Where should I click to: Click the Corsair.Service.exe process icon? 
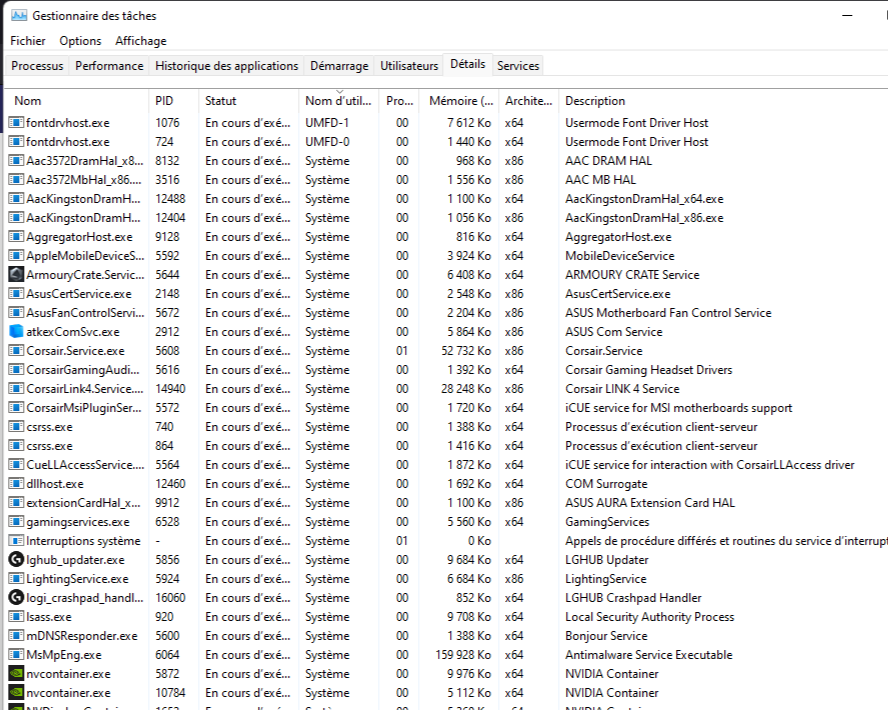(16, 351)
